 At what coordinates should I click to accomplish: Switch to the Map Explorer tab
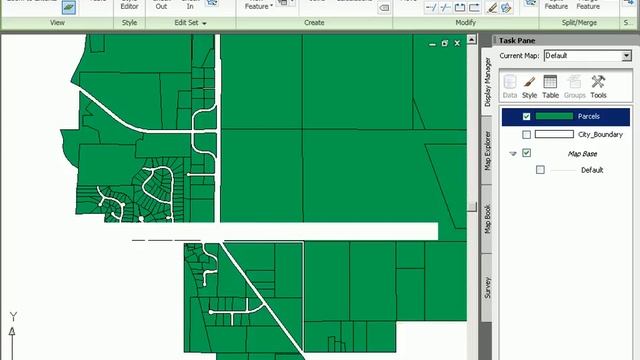pyautogui.click(x=487, y=151)
